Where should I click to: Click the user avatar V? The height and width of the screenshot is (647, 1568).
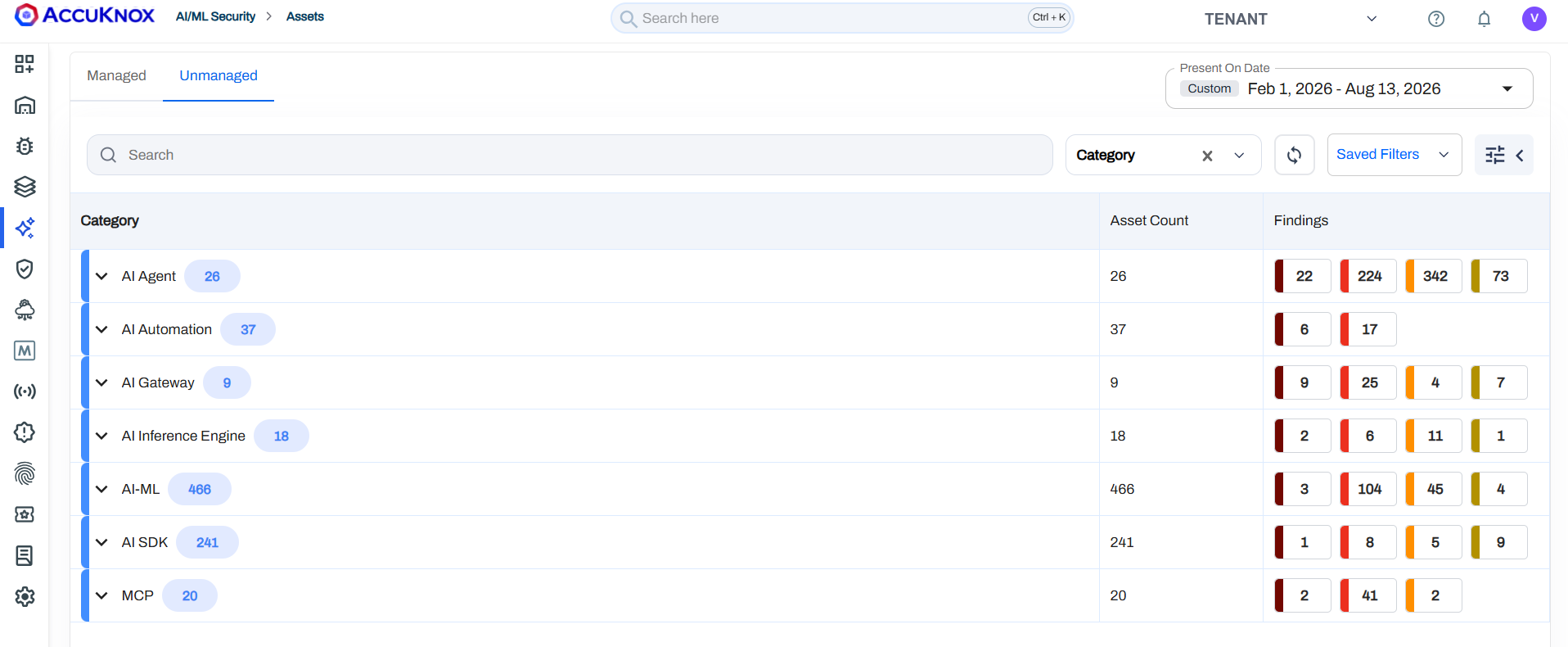(1534, 18)
